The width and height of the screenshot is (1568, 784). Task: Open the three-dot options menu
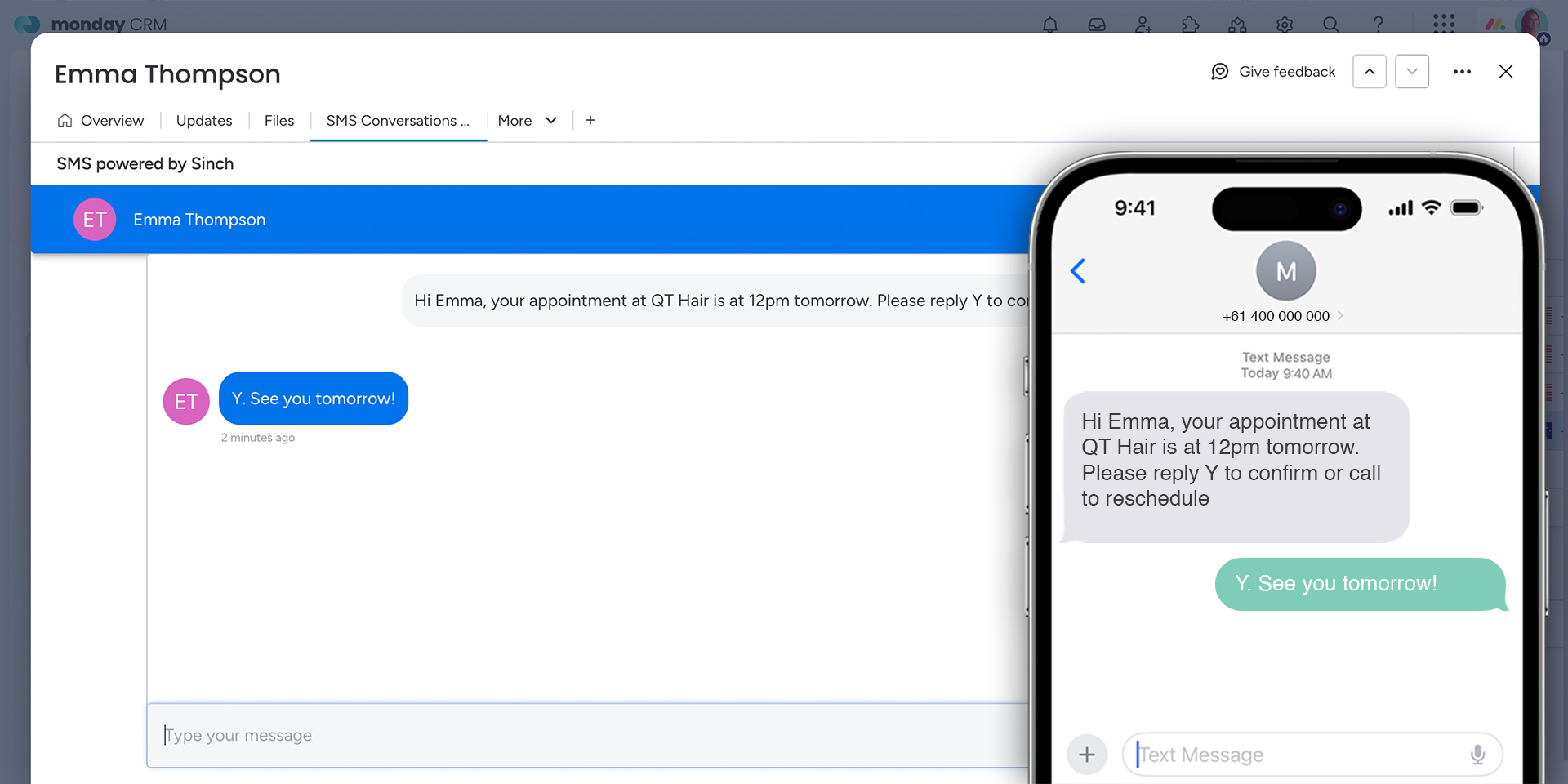1462,72
